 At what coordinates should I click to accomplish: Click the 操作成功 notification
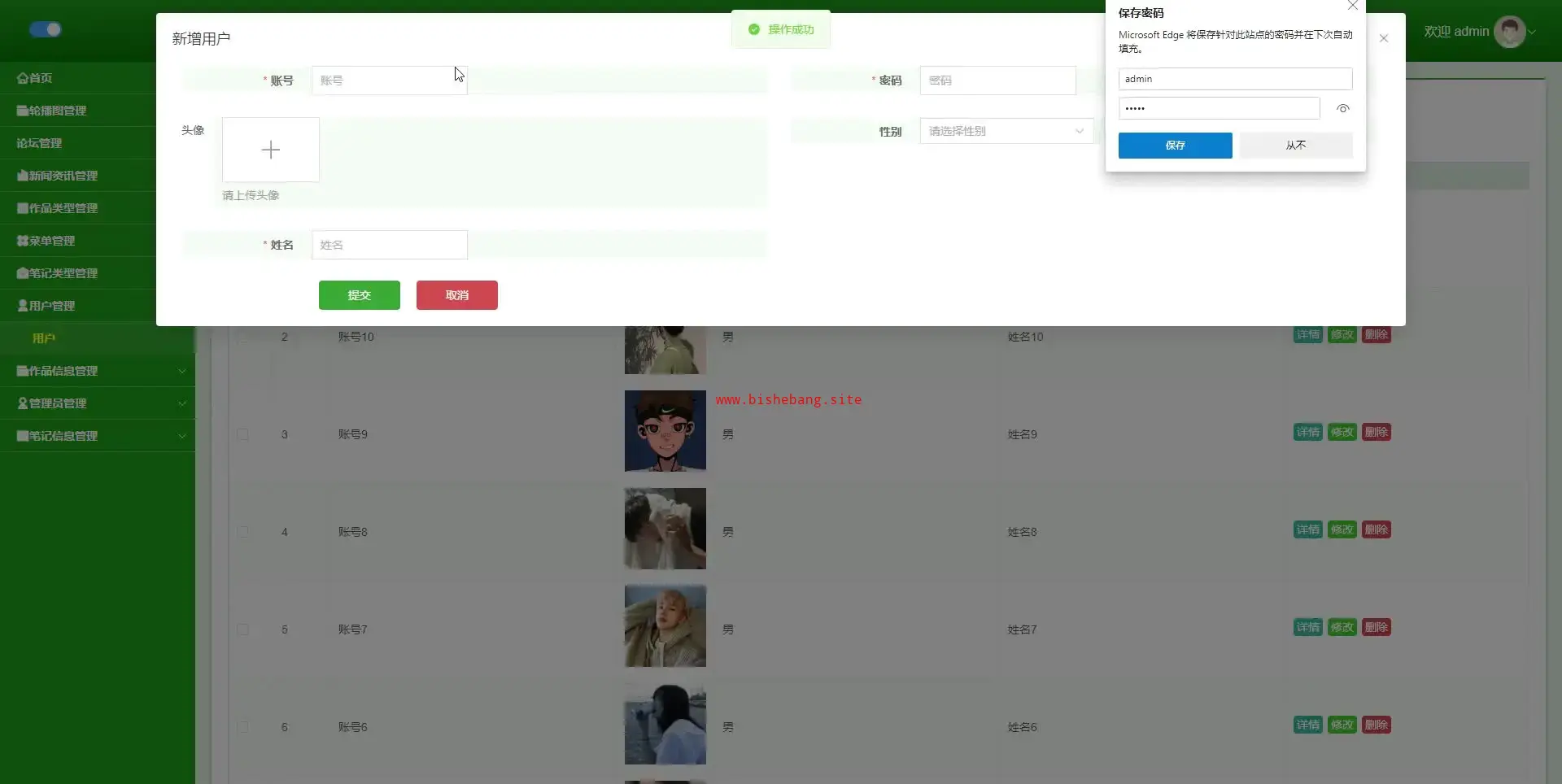click(781, 29)
